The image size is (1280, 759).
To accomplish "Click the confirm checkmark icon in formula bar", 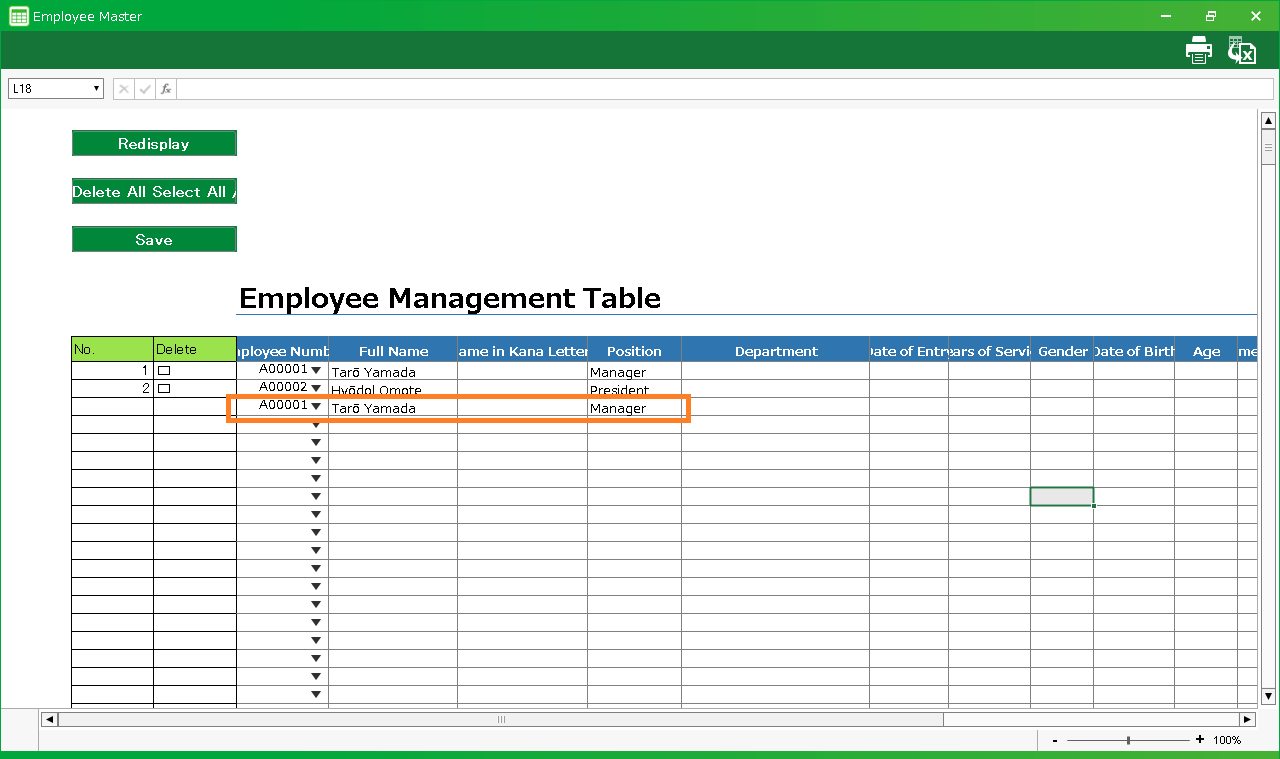I will pyautogui.click(x=145, y=89).
